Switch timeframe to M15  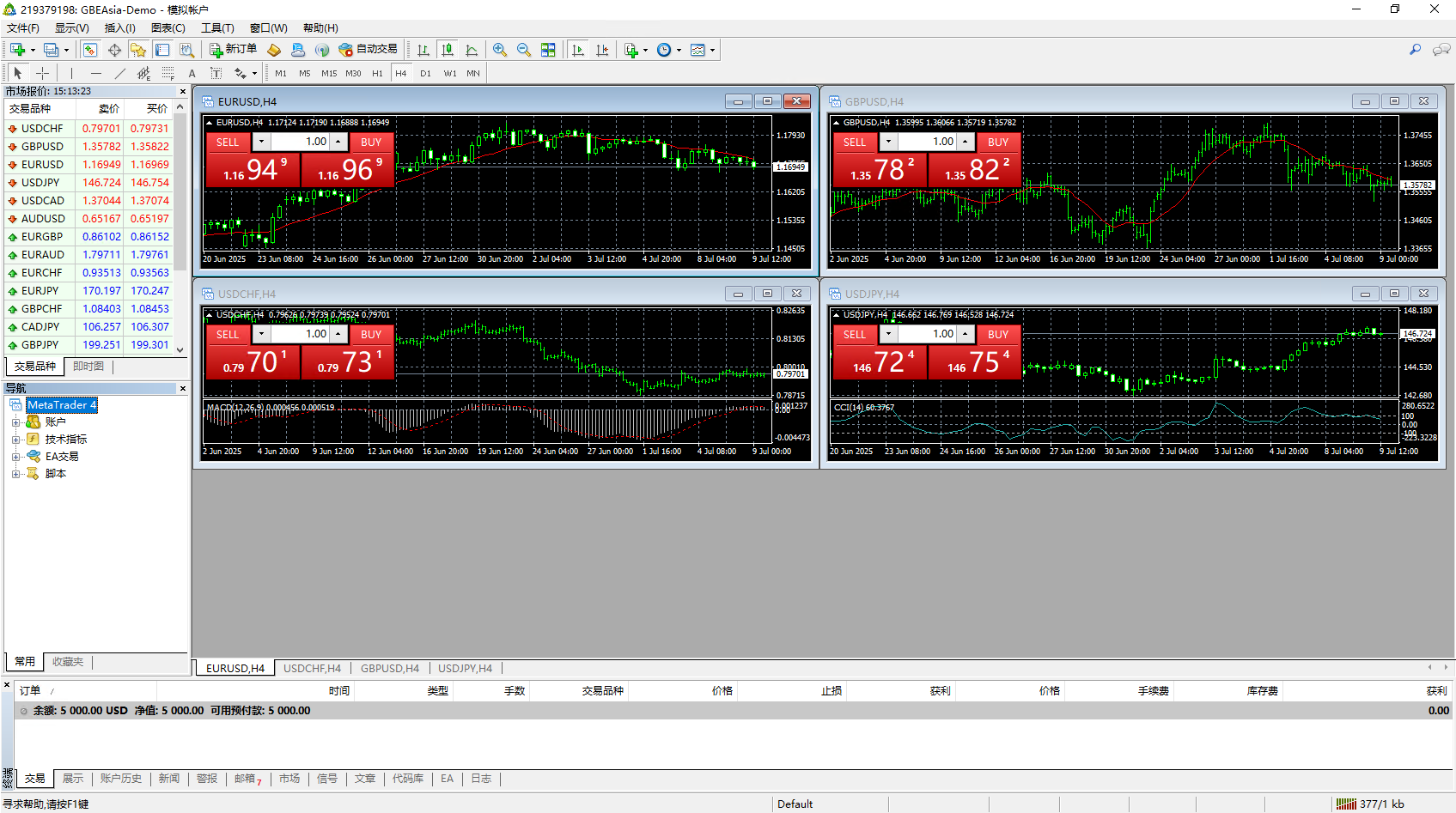point(329,73)
